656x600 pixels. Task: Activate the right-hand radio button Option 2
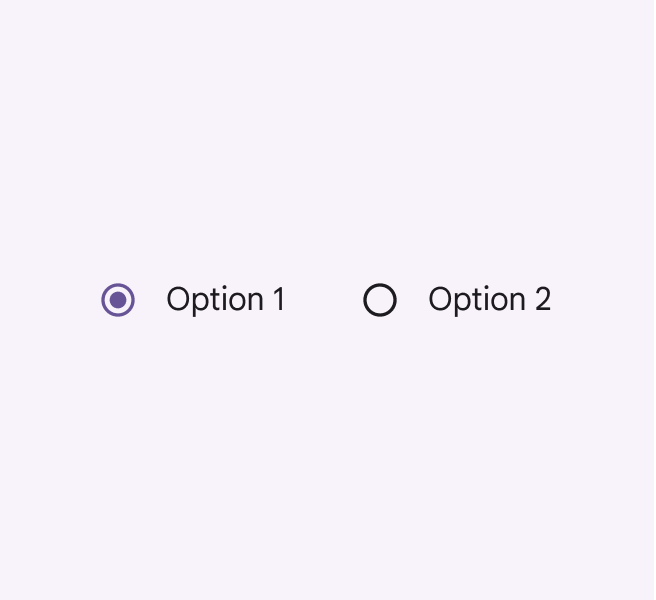[380, 300]
